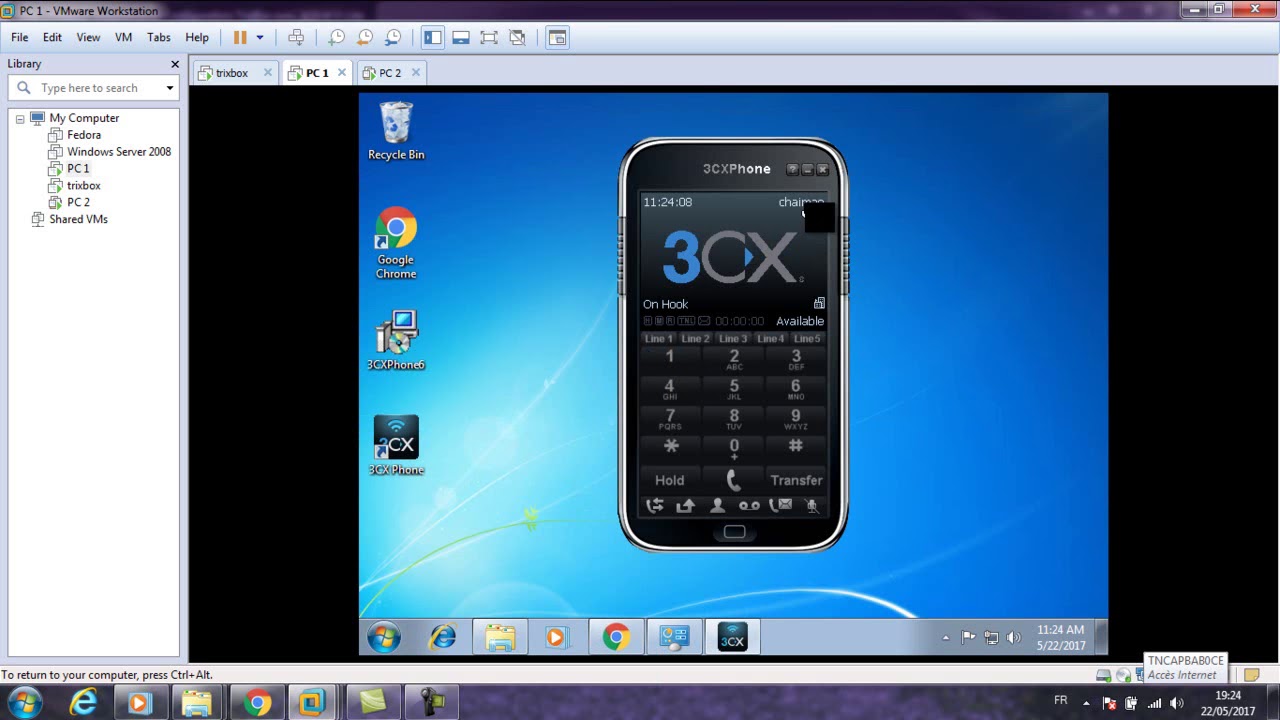Select Line5 on 3CXPhone

tap(807, 339)
